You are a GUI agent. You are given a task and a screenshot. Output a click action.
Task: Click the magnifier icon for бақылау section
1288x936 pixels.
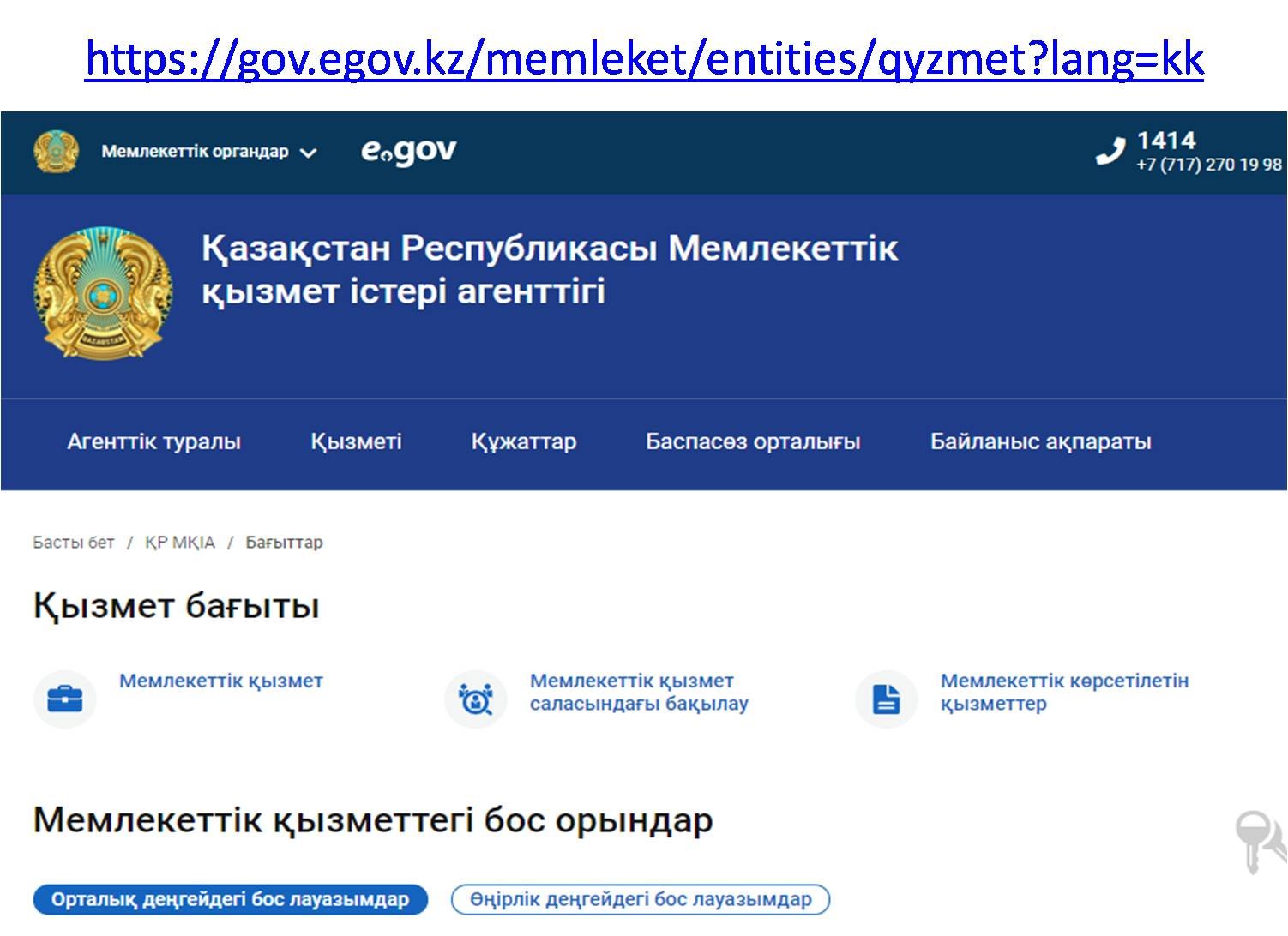tap(476, 699)
